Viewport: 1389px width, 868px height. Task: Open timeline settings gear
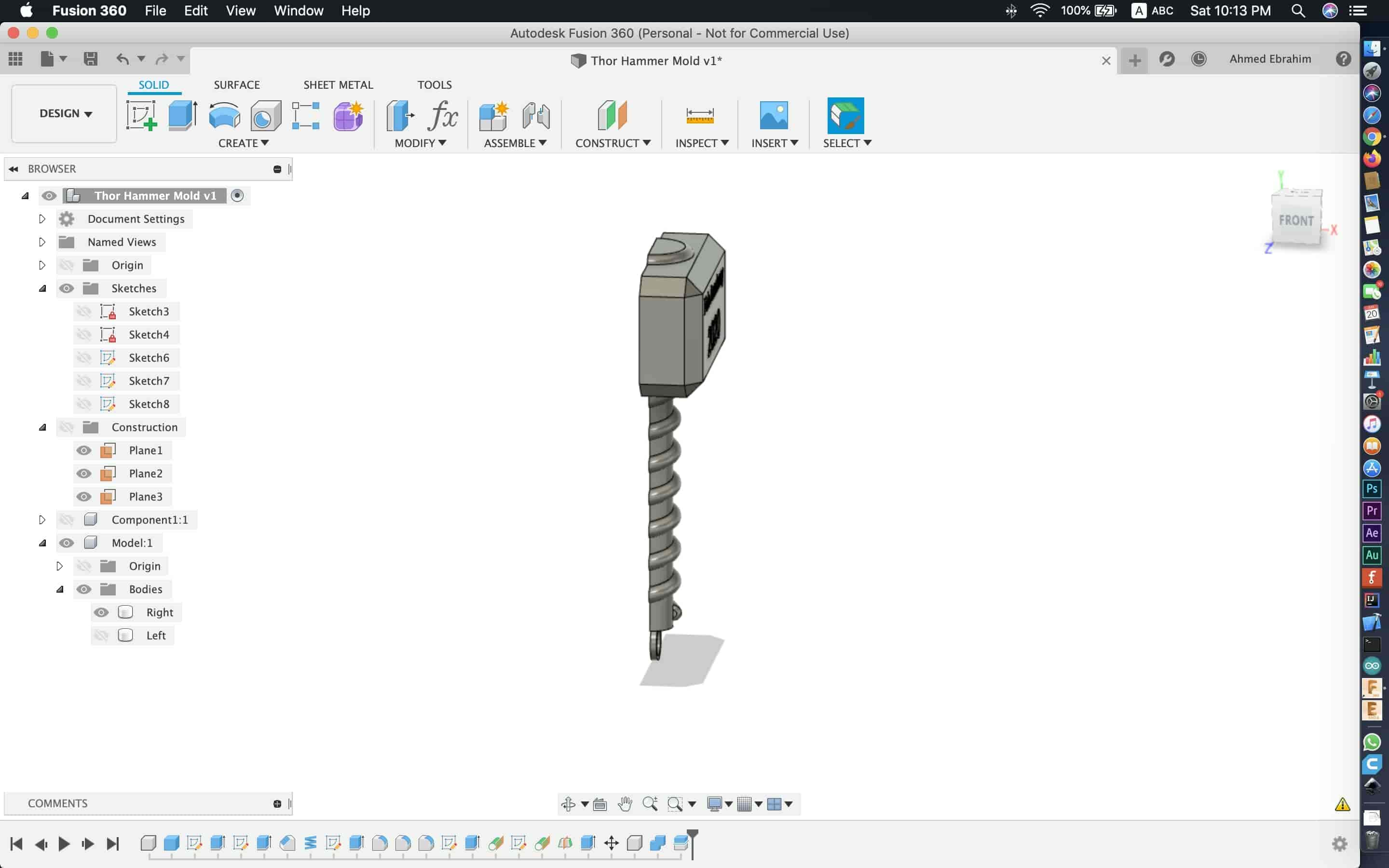pos(1339,843)
